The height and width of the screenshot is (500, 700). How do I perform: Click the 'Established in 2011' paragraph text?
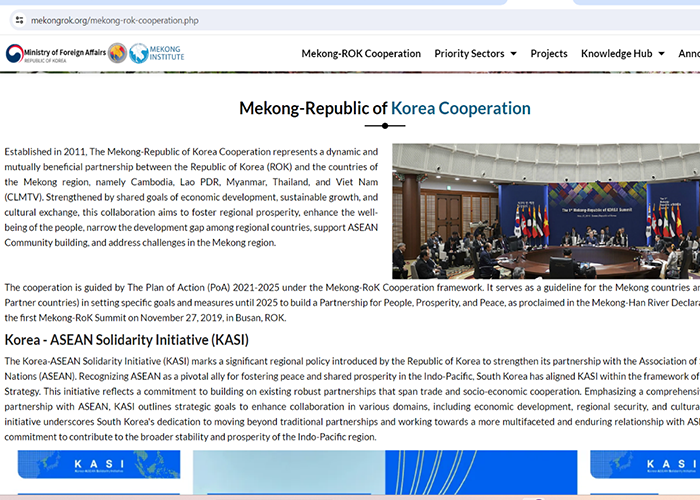[191, 197]
